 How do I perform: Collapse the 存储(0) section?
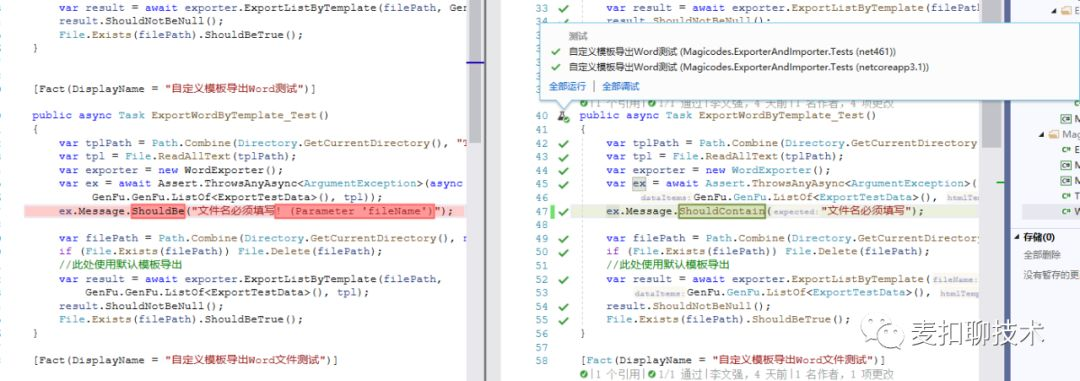[1017, 237]
